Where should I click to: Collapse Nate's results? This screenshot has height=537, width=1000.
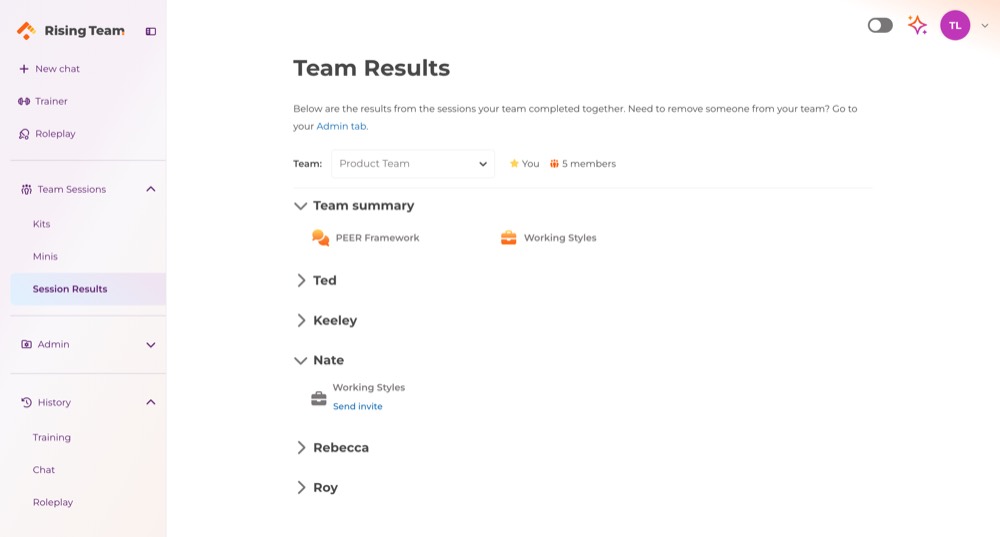pyautogui.click(x=300, y=361)
